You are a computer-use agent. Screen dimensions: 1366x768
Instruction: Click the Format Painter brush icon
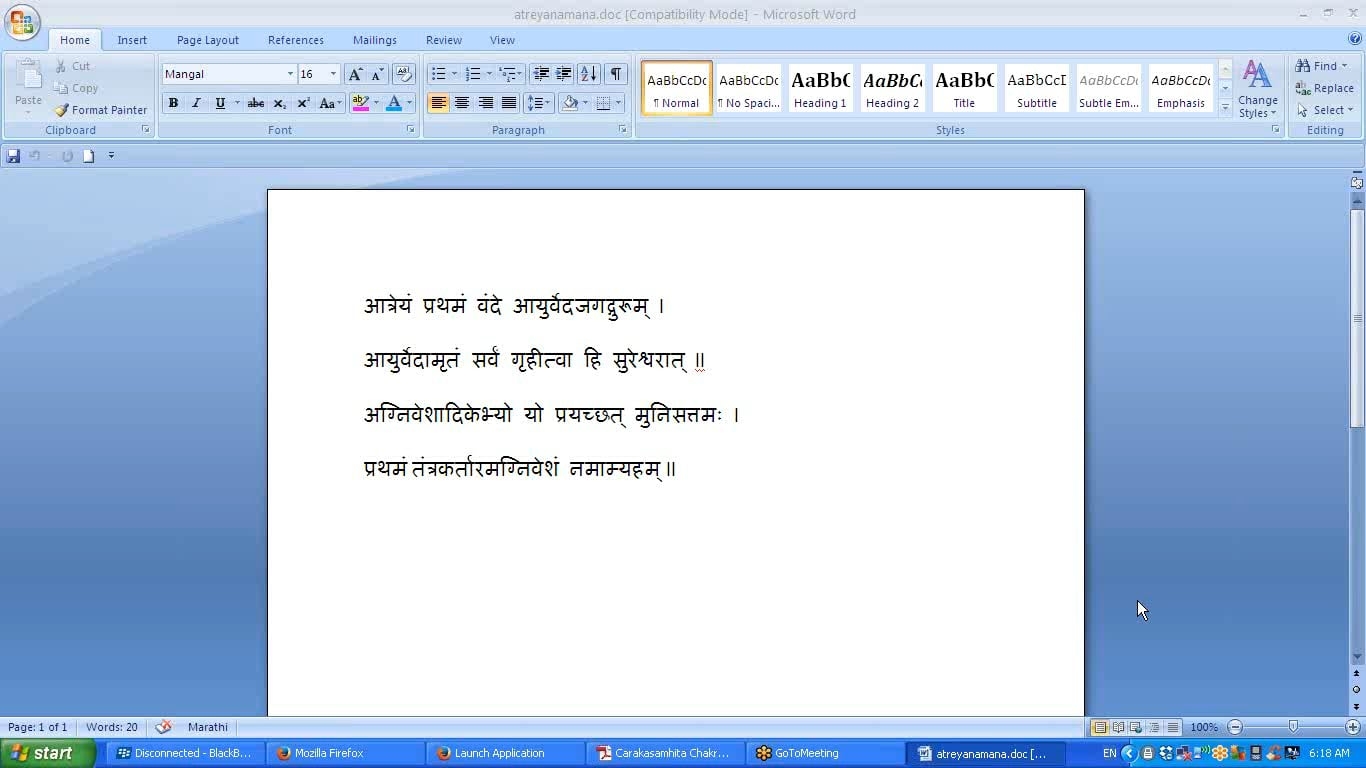62,110
